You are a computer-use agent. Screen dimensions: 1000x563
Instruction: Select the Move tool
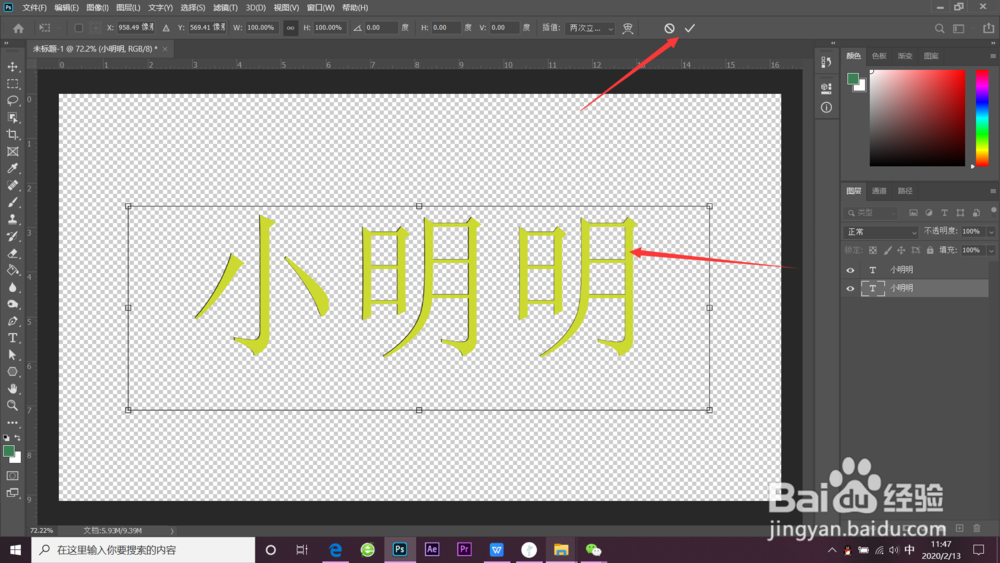[x=12, y=66]
